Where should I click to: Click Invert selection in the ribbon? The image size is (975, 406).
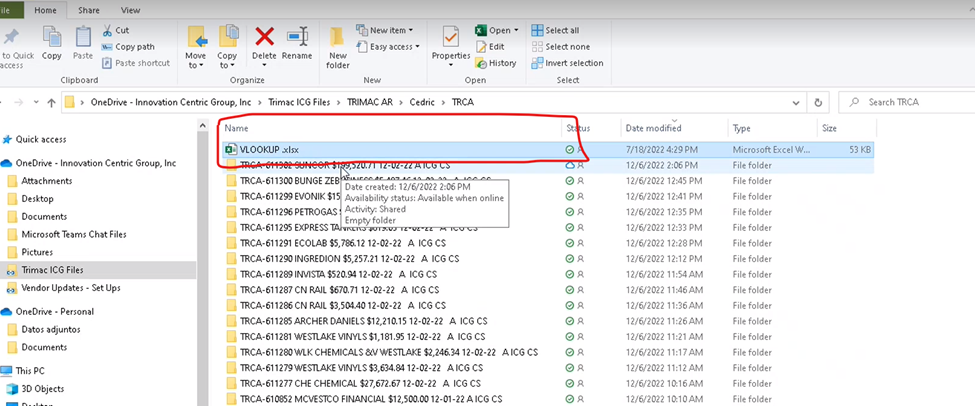(x=568, y=63)
